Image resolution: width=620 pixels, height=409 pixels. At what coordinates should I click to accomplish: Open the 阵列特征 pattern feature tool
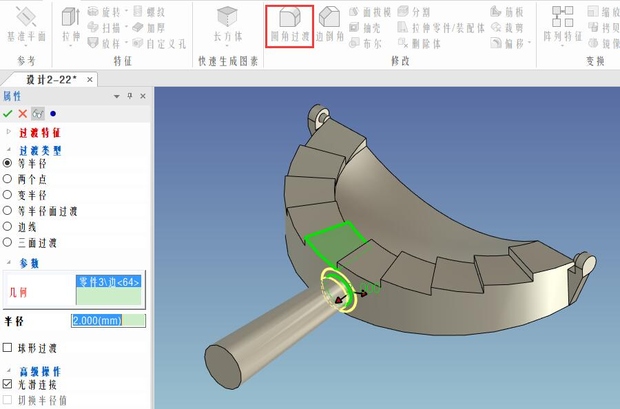tap(563, 25)
